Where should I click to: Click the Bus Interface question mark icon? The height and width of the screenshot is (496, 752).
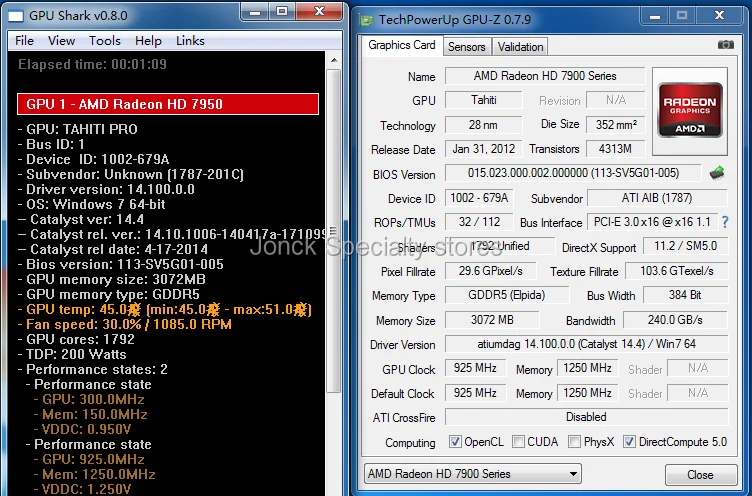725,222
